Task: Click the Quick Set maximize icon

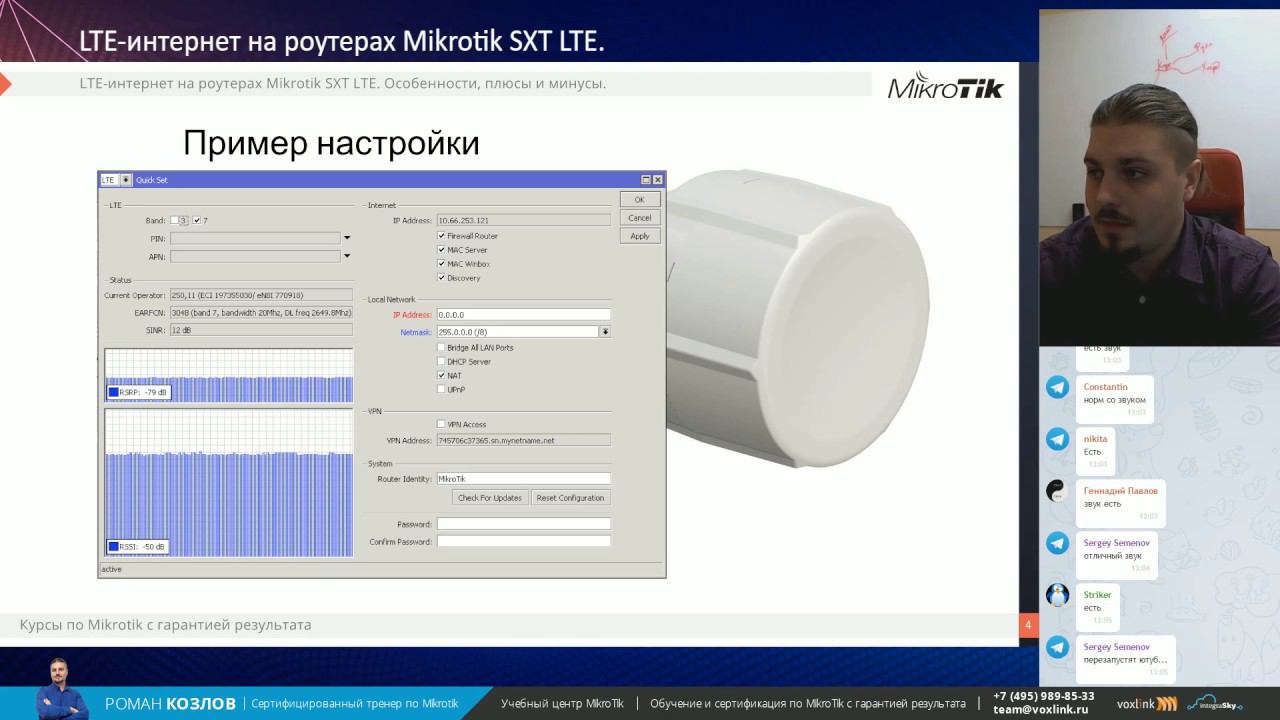Action: (x=646, y=180)
